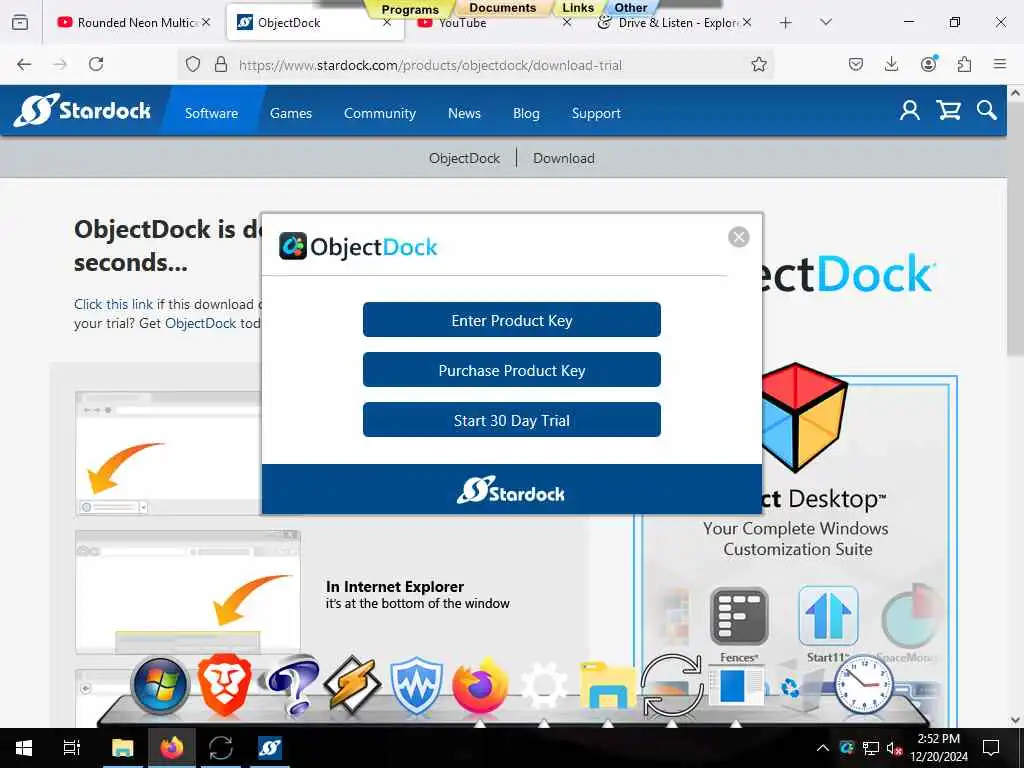Open the Firefox account icon
This screenshot has width=1024, height=768.
[x=928, y=64]
